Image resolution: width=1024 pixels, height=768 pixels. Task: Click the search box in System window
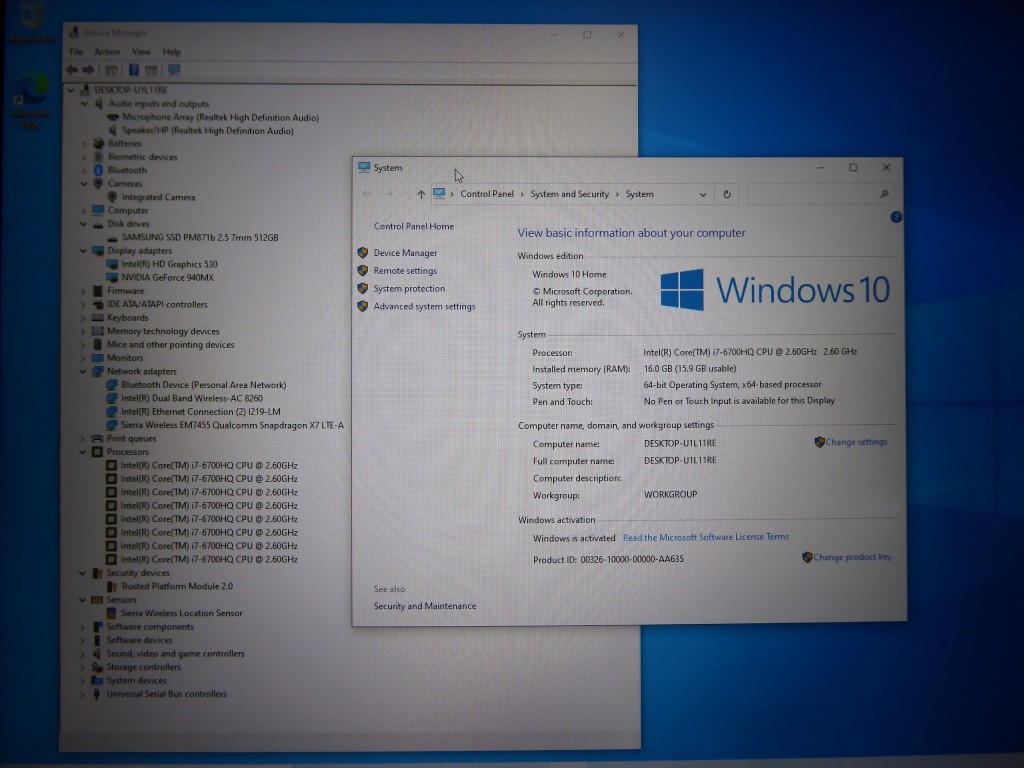820,194
